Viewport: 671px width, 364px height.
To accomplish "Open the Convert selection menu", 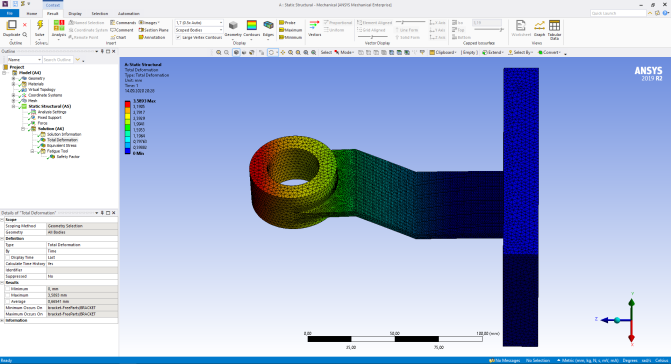I will [x=549, y=53].
